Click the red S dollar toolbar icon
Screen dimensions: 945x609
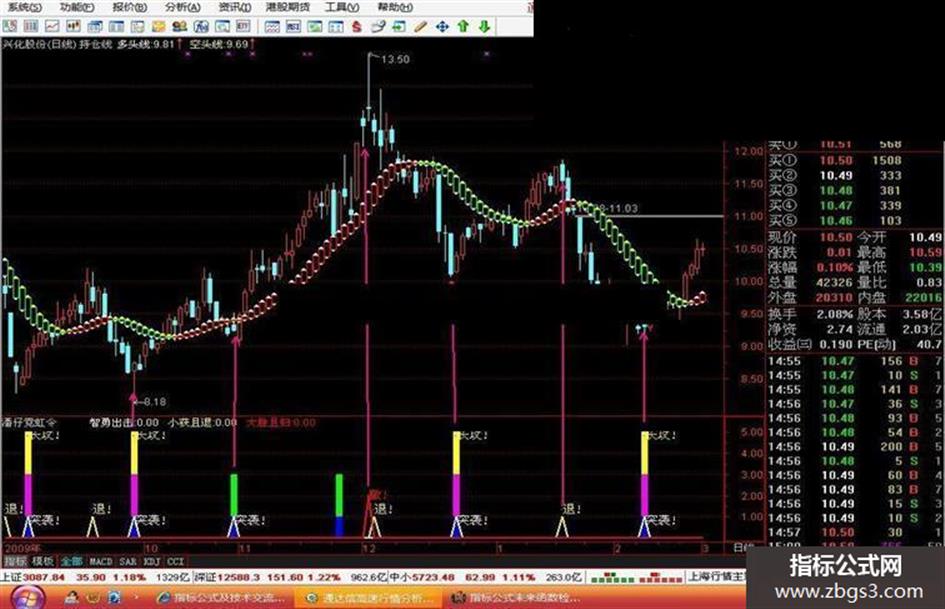pyautogui.click(x=357, y=26)
